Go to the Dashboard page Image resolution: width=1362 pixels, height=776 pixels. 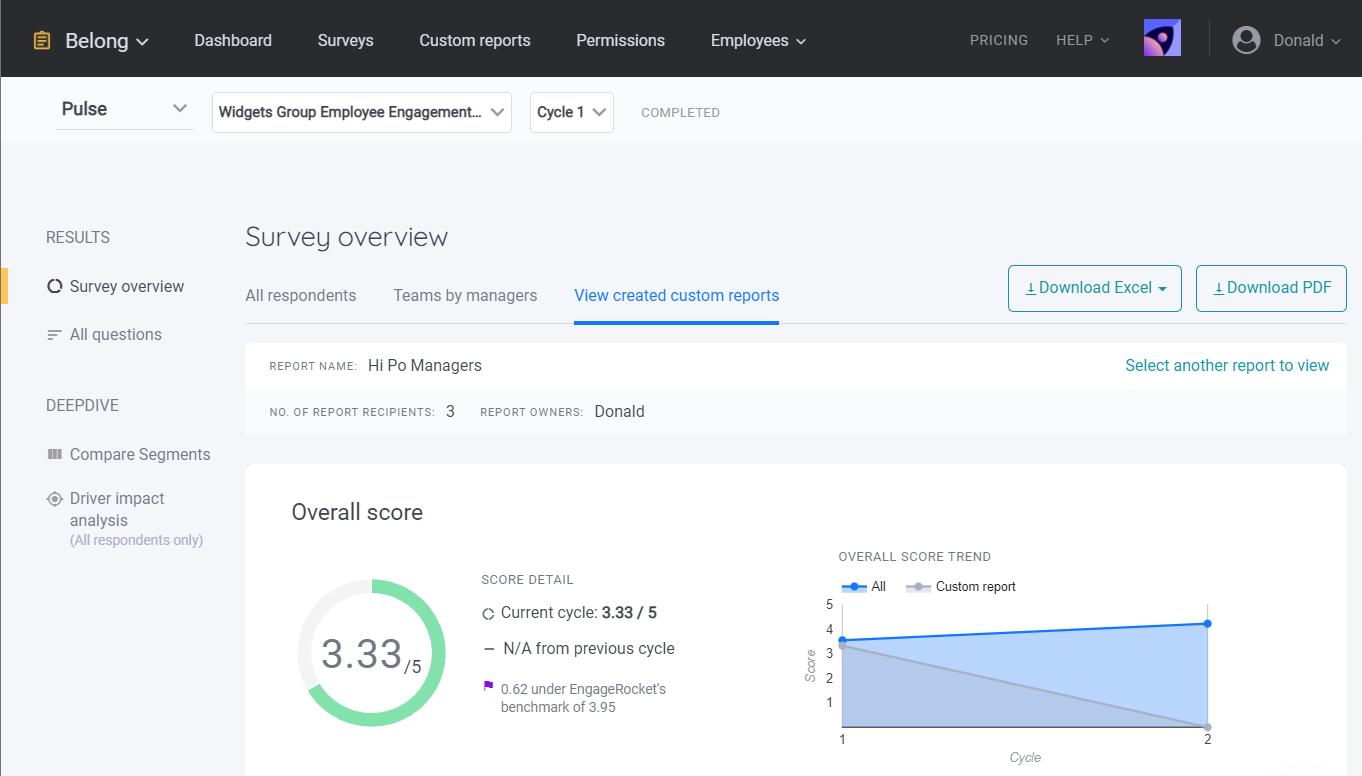coord(233,41)
